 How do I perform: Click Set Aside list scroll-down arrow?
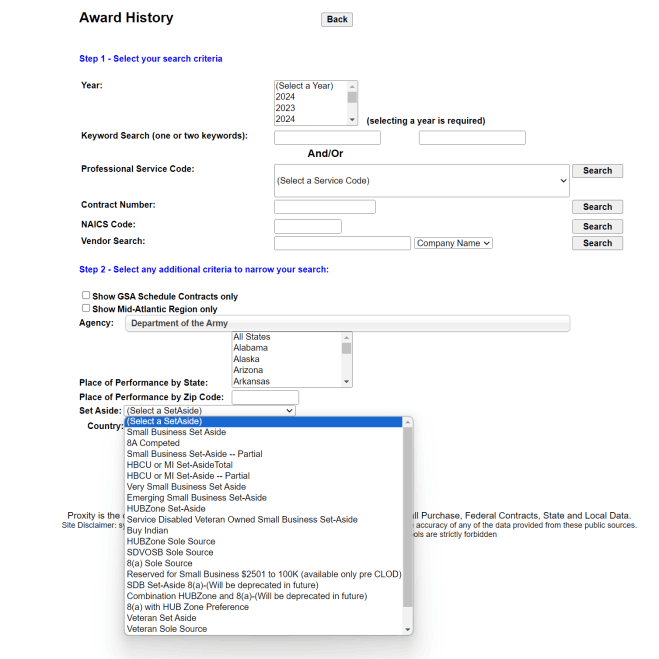407,629
